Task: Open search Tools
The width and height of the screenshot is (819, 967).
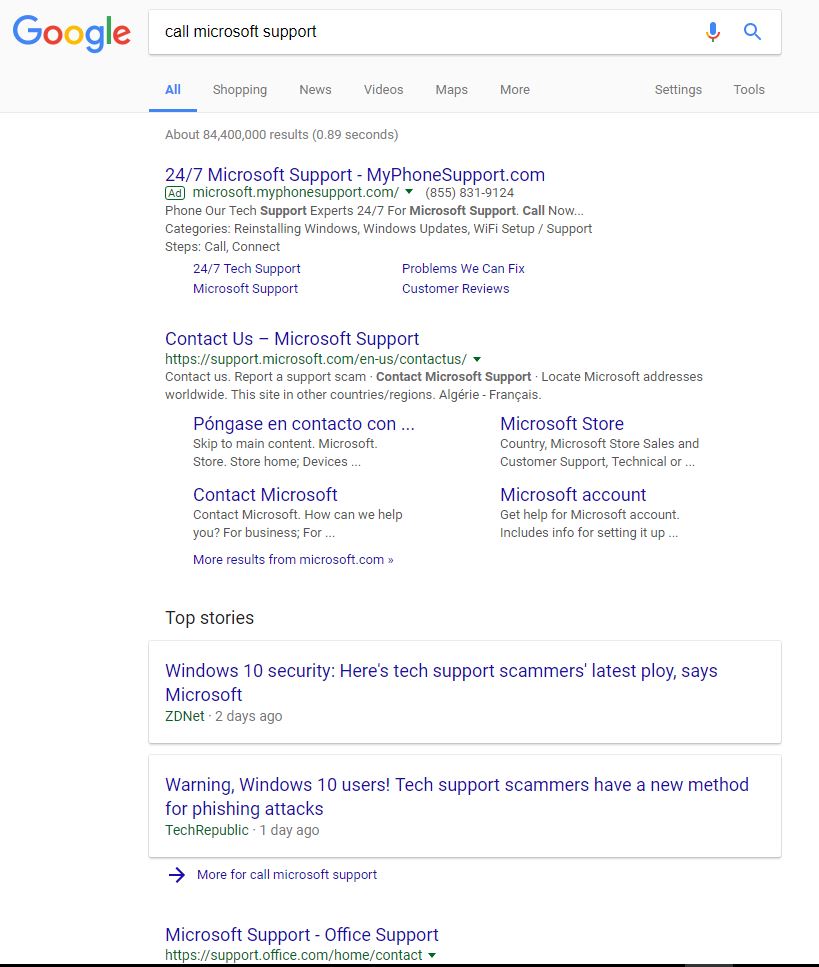Action: [x=749, y=90]
